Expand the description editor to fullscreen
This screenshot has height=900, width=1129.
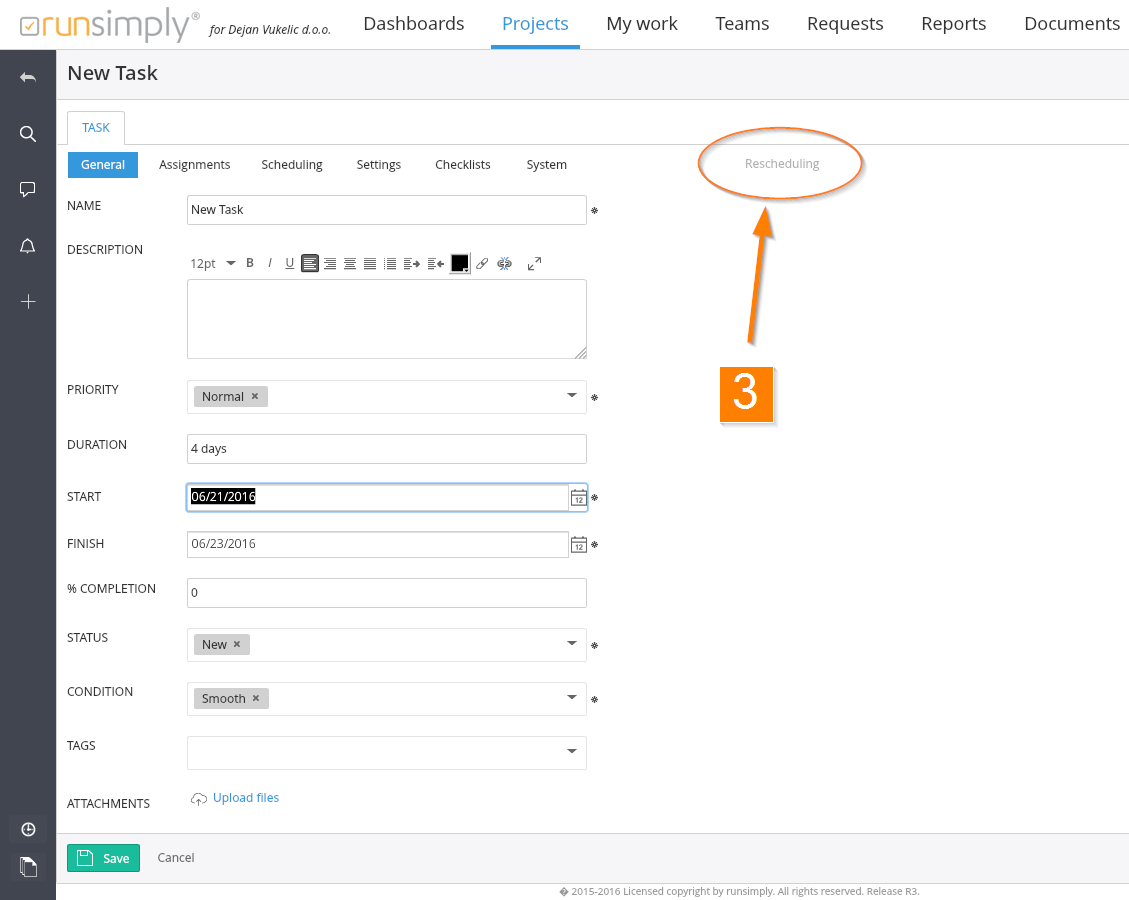click(x=534, y=264)
